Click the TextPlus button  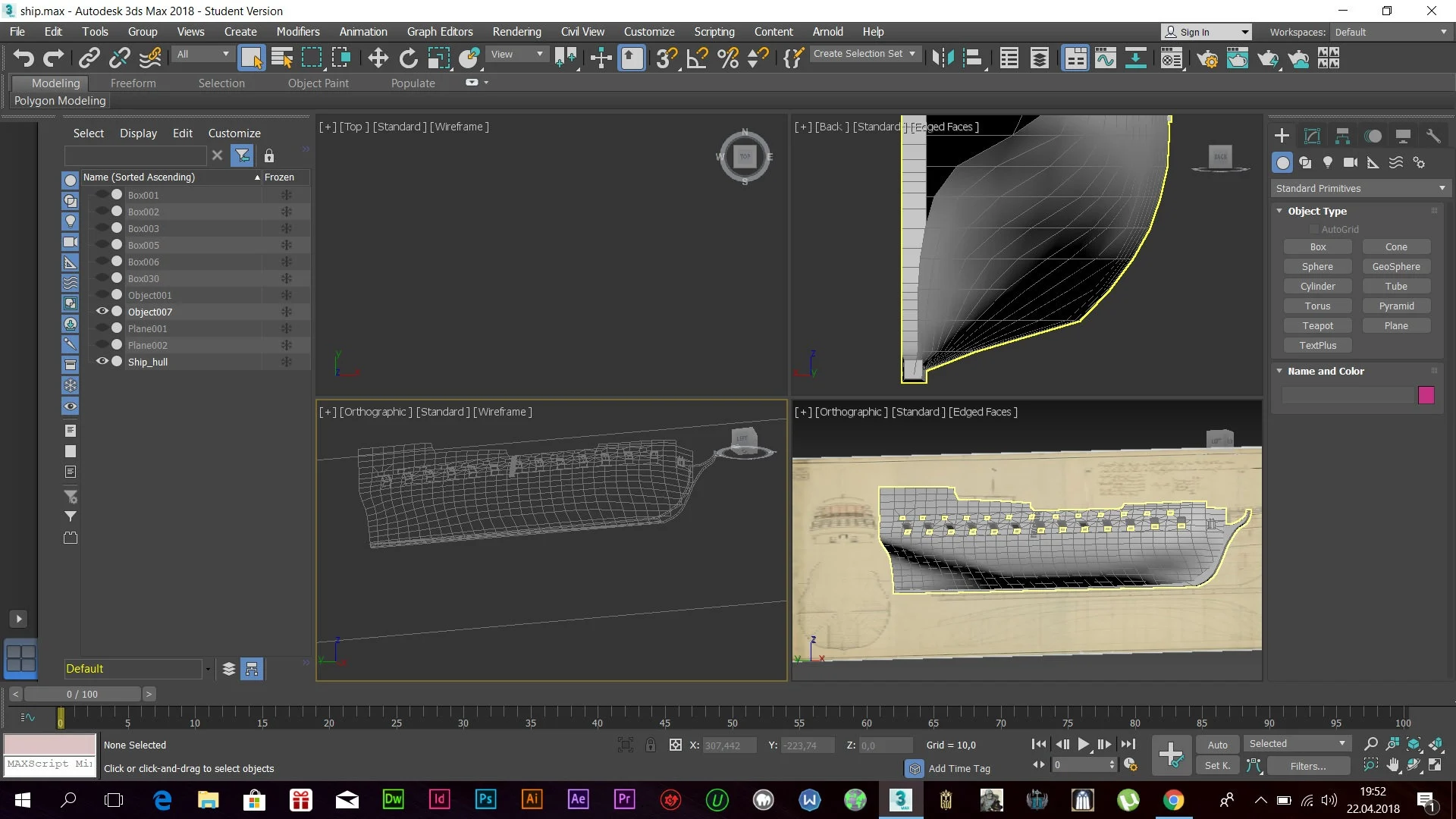pos(1317,345)
